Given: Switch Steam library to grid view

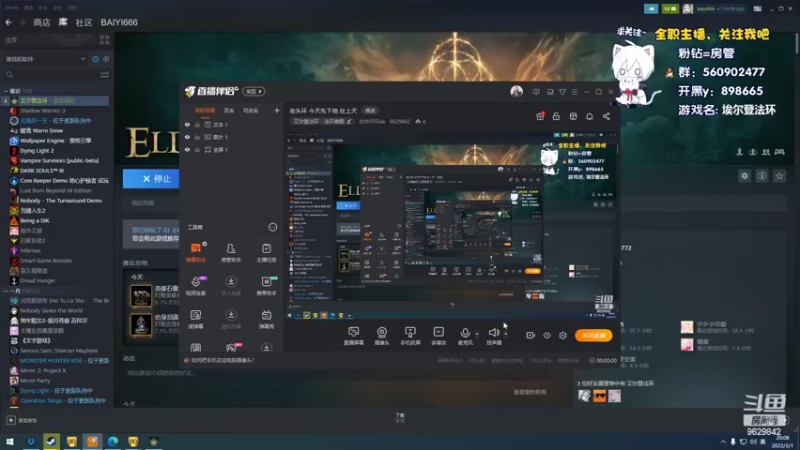Looking at the screenshot, I should [x=105, y=40].
